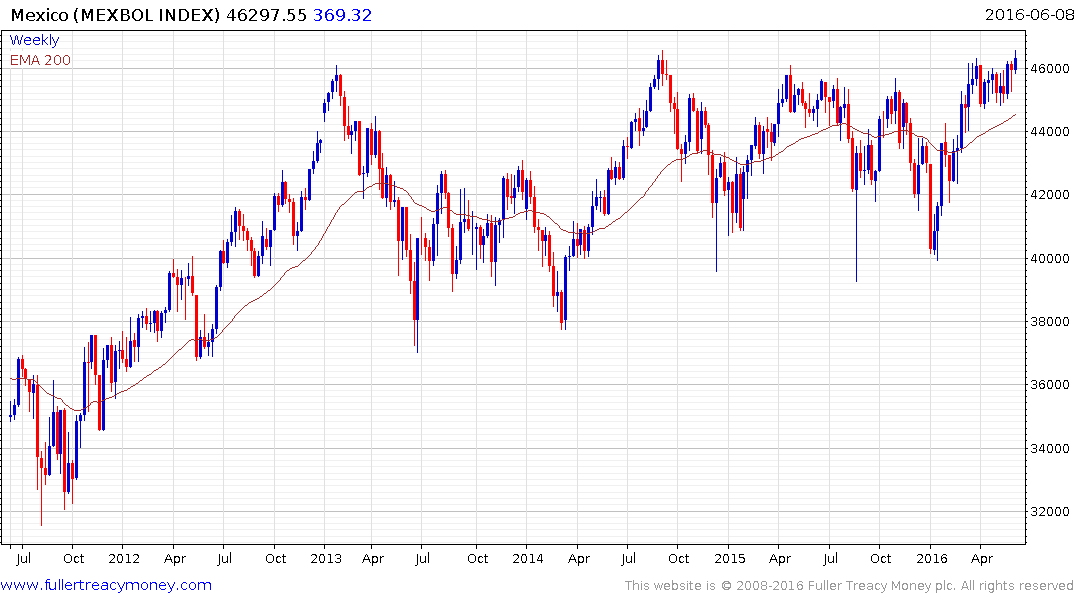Click the date 2016-06-08
Viewport: 1075px width, 600px height.
pos(1029,14)
